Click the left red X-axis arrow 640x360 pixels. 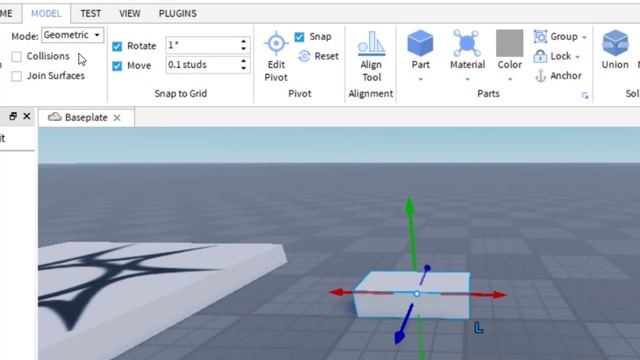pos(337,292)
